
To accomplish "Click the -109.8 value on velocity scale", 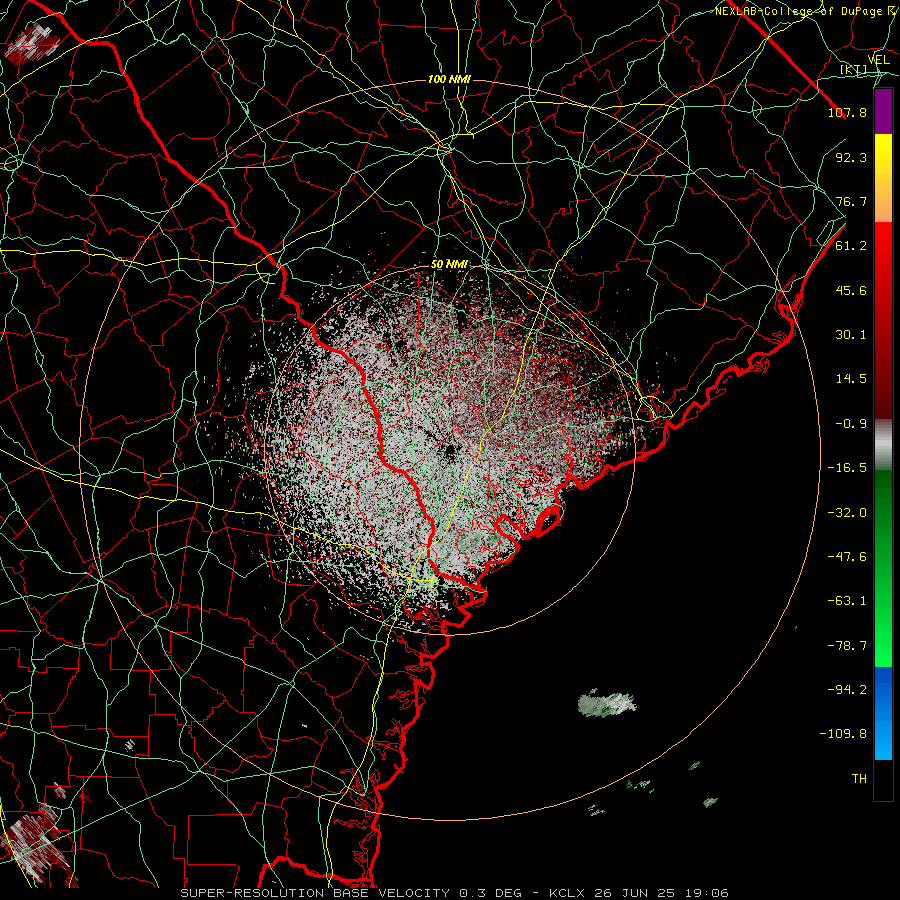I will 843,734.
